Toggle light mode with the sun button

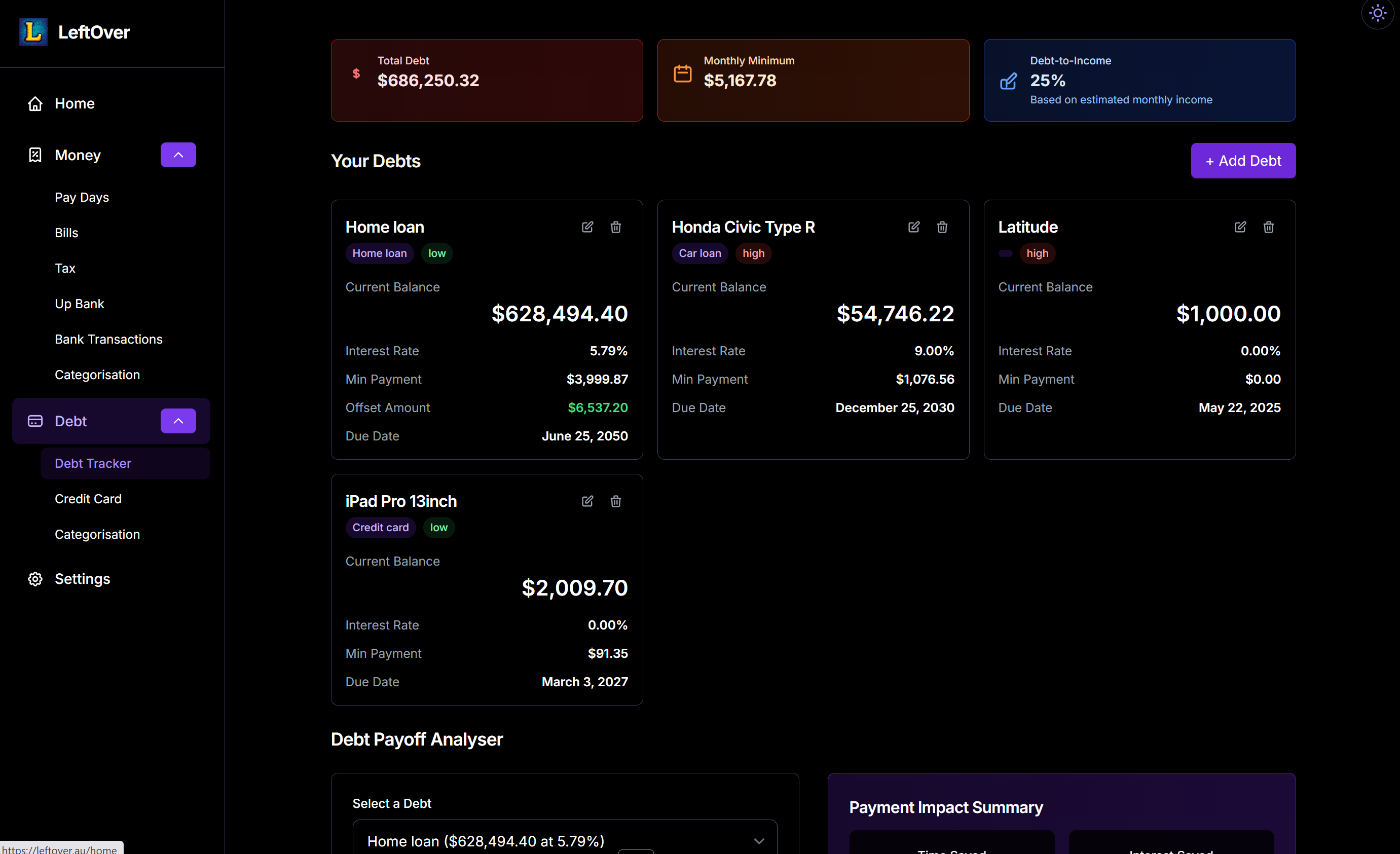pyautogui.click(x=1377, y=13)
